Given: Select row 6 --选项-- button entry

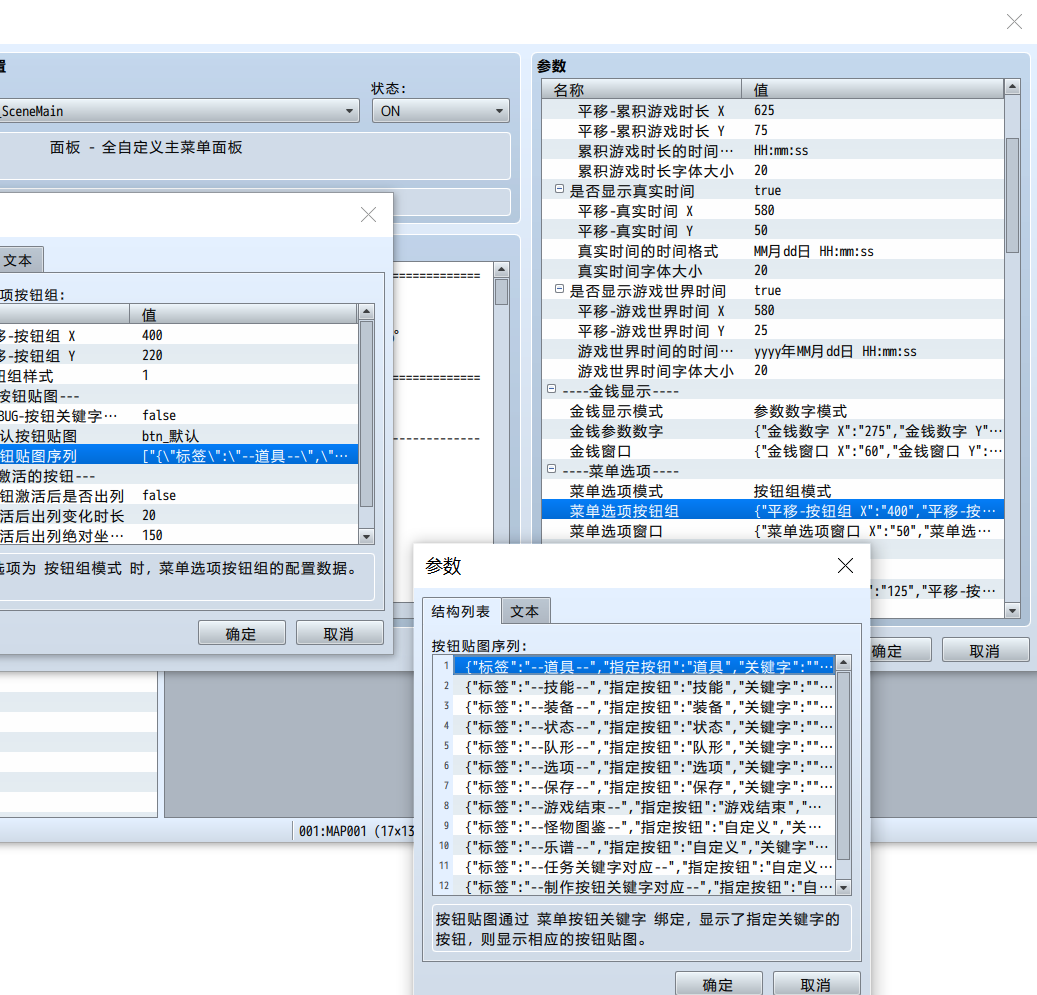Looking at the screenshot, I should pyautogui.click(x=643, y=767).
